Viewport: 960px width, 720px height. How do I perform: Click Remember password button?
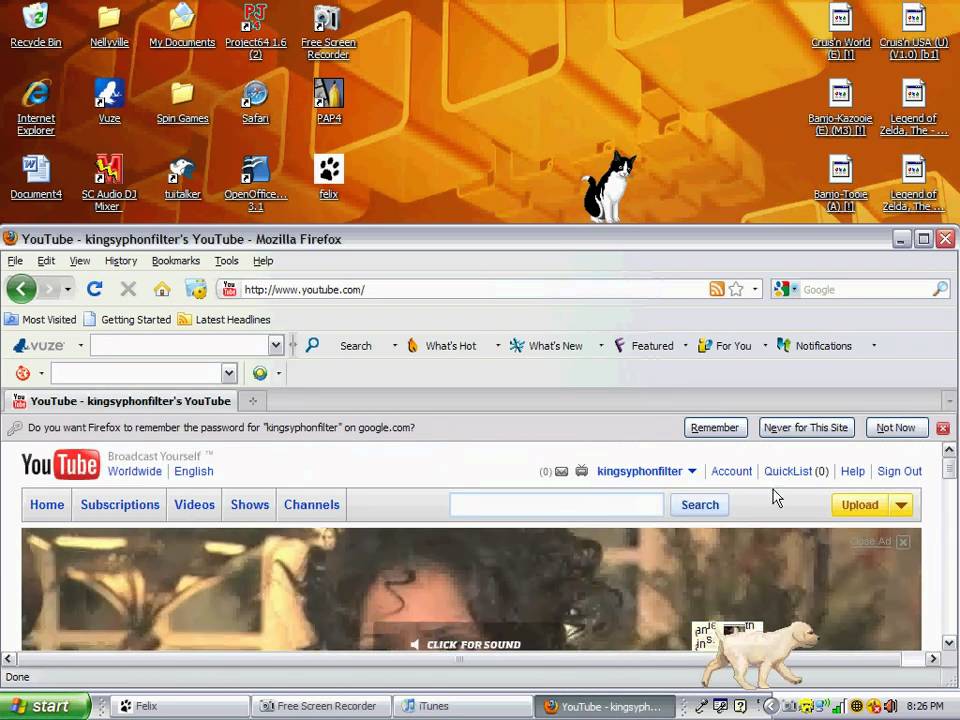pyautogui.click(x=715, y=427)
